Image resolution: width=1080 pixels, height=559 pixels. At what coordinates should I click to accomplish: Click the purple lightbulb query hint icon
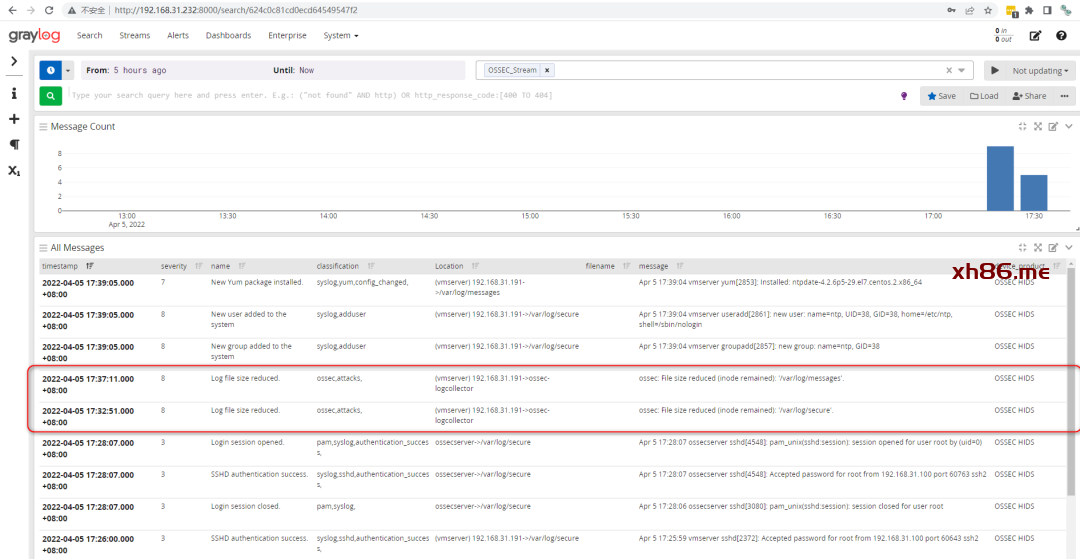click(x=905, y=96)
